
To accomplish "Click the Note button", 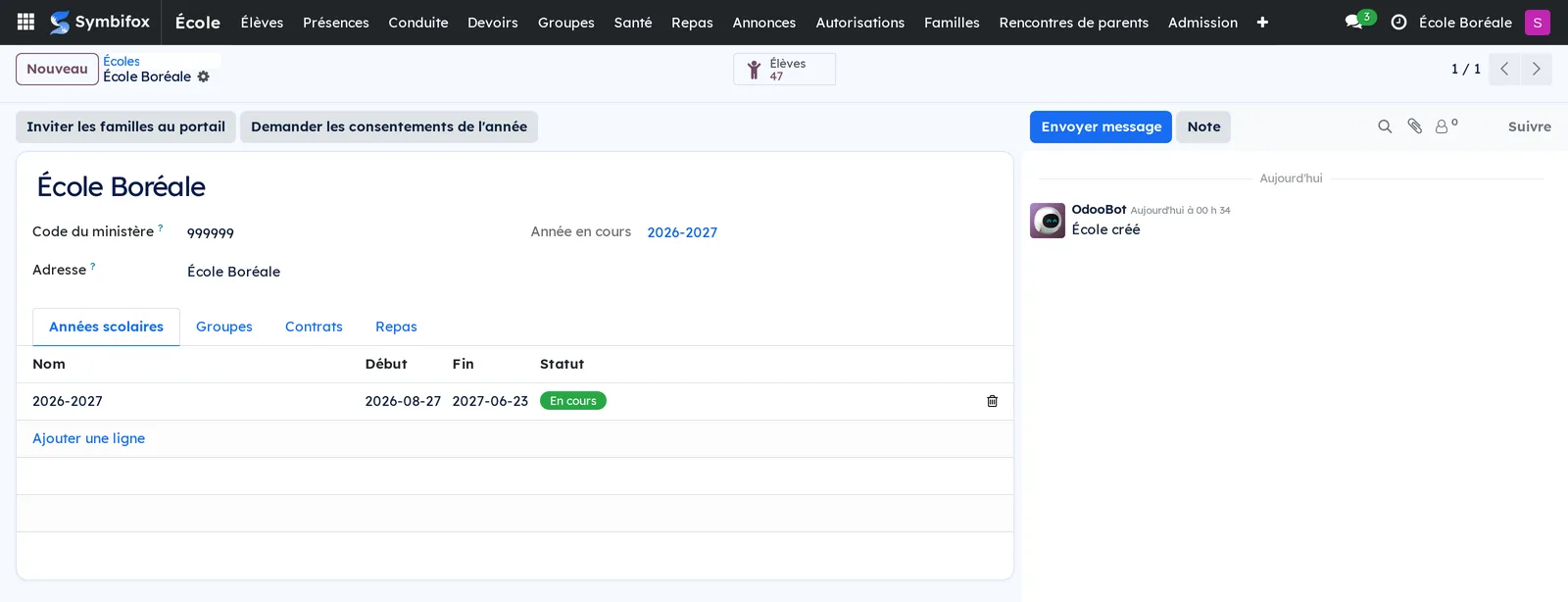I will click(x=1203, y=126).
